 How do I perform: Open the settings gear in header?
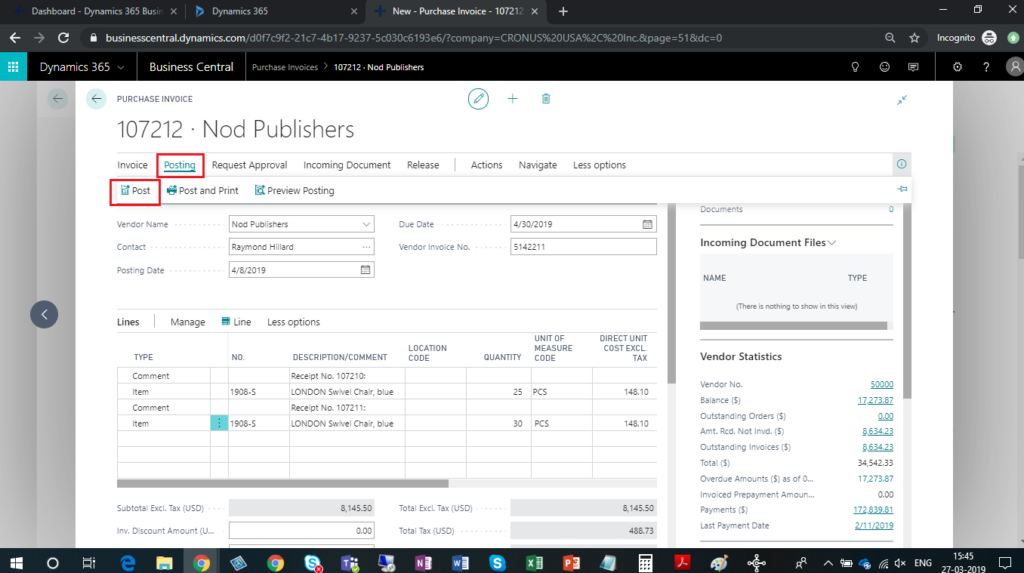point(957,67)
